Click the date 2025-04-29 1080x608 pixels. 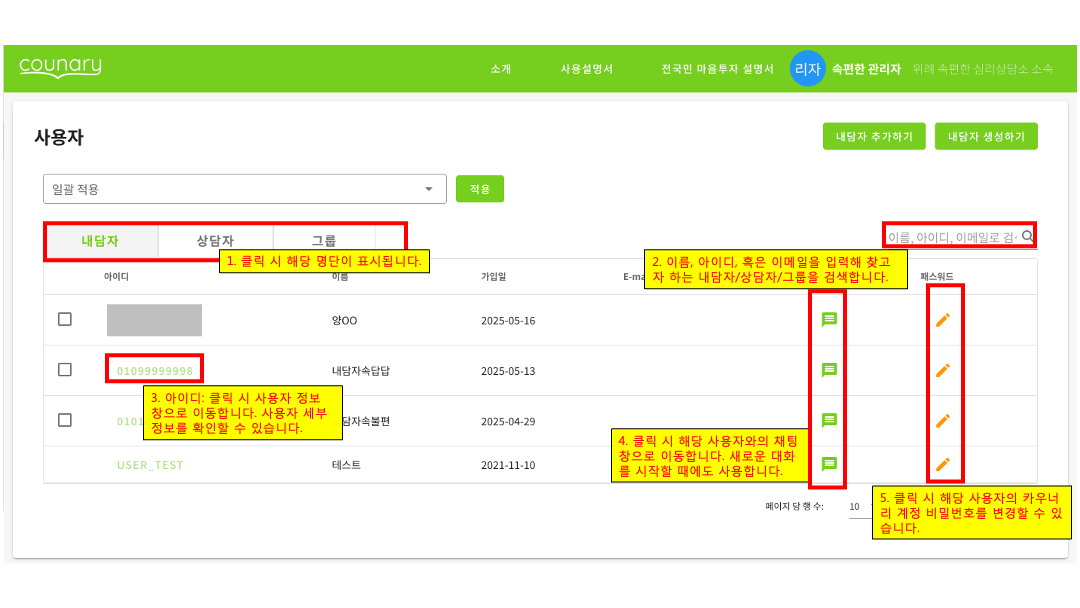tap(508, 421)
